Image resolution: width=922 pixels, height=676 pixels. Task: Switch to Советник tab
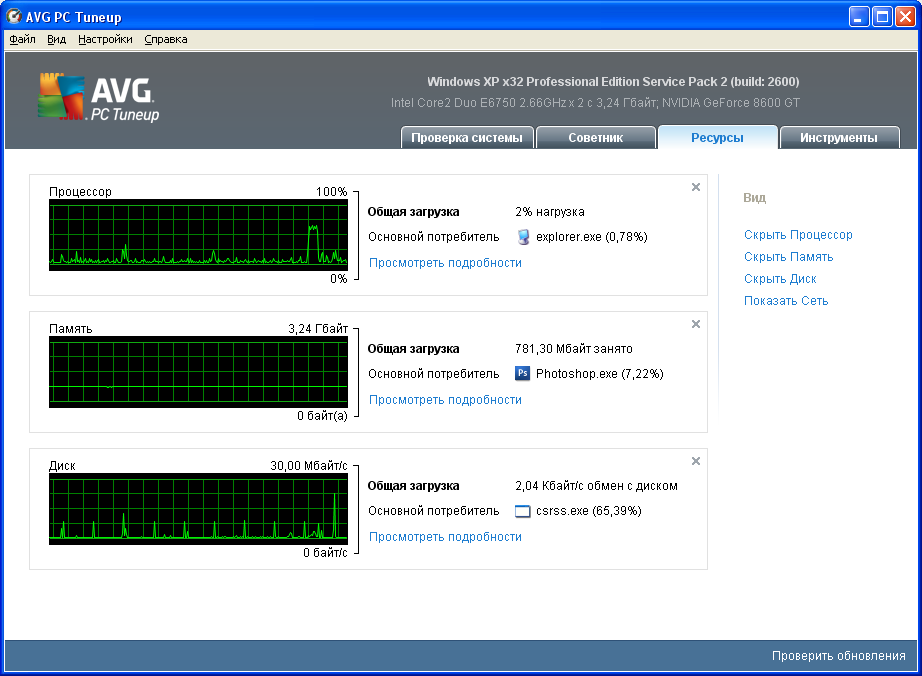click(596, 138)
